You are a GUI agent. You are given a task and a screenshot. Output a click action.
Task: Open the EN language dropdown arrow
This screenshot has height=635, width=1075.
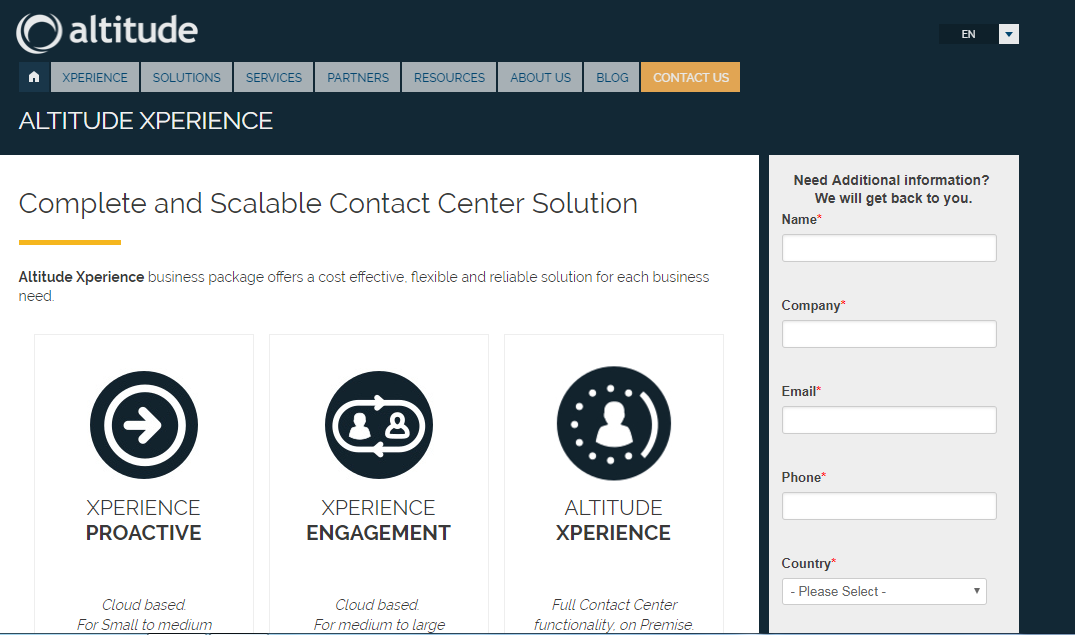(1009, 34)
